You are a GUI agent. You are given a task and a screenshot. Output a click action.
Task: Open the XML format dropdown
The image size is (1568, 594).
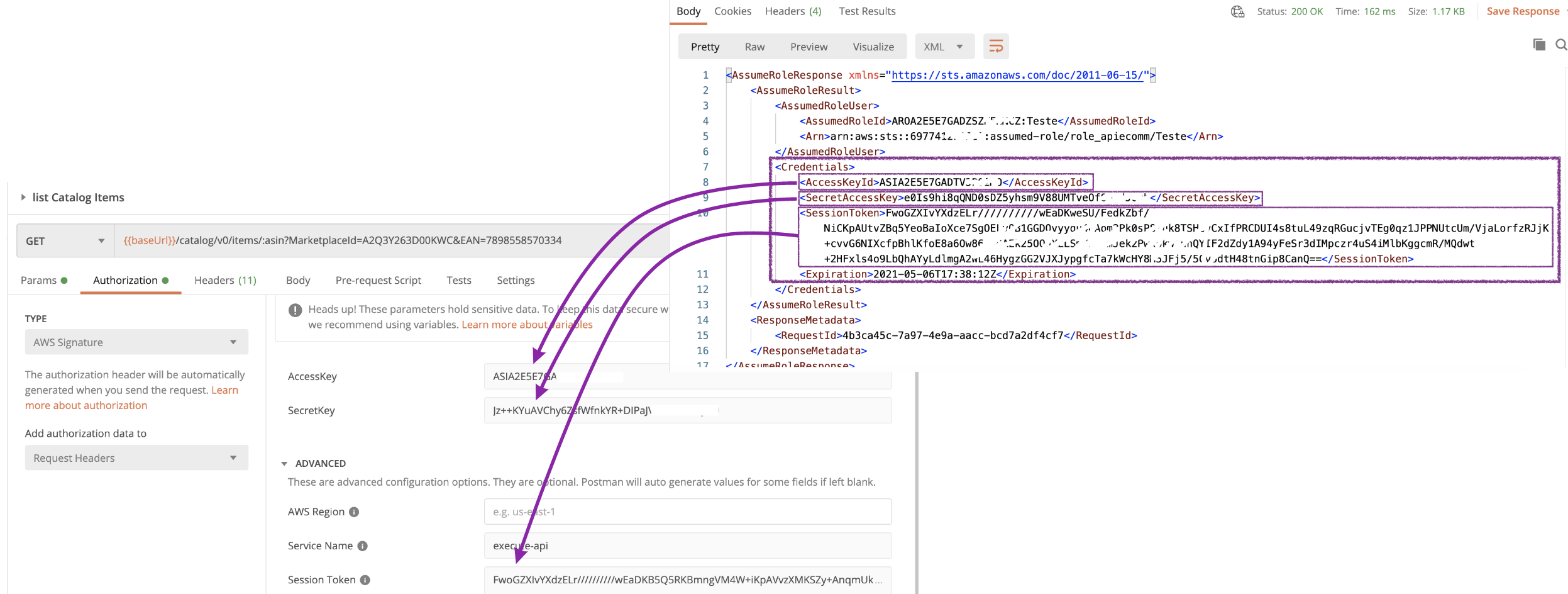[x=944, y=47]
